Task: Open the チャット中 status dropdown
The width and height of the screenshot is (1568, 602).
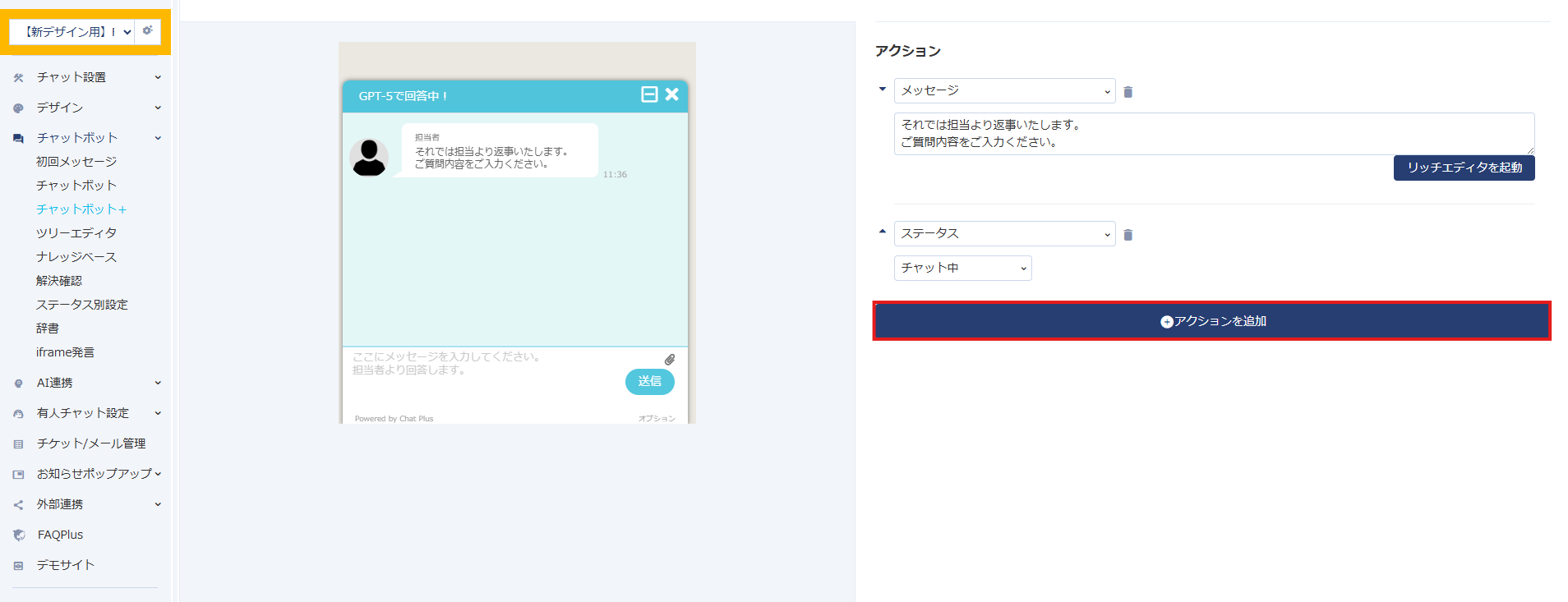Action: point(962,268)
